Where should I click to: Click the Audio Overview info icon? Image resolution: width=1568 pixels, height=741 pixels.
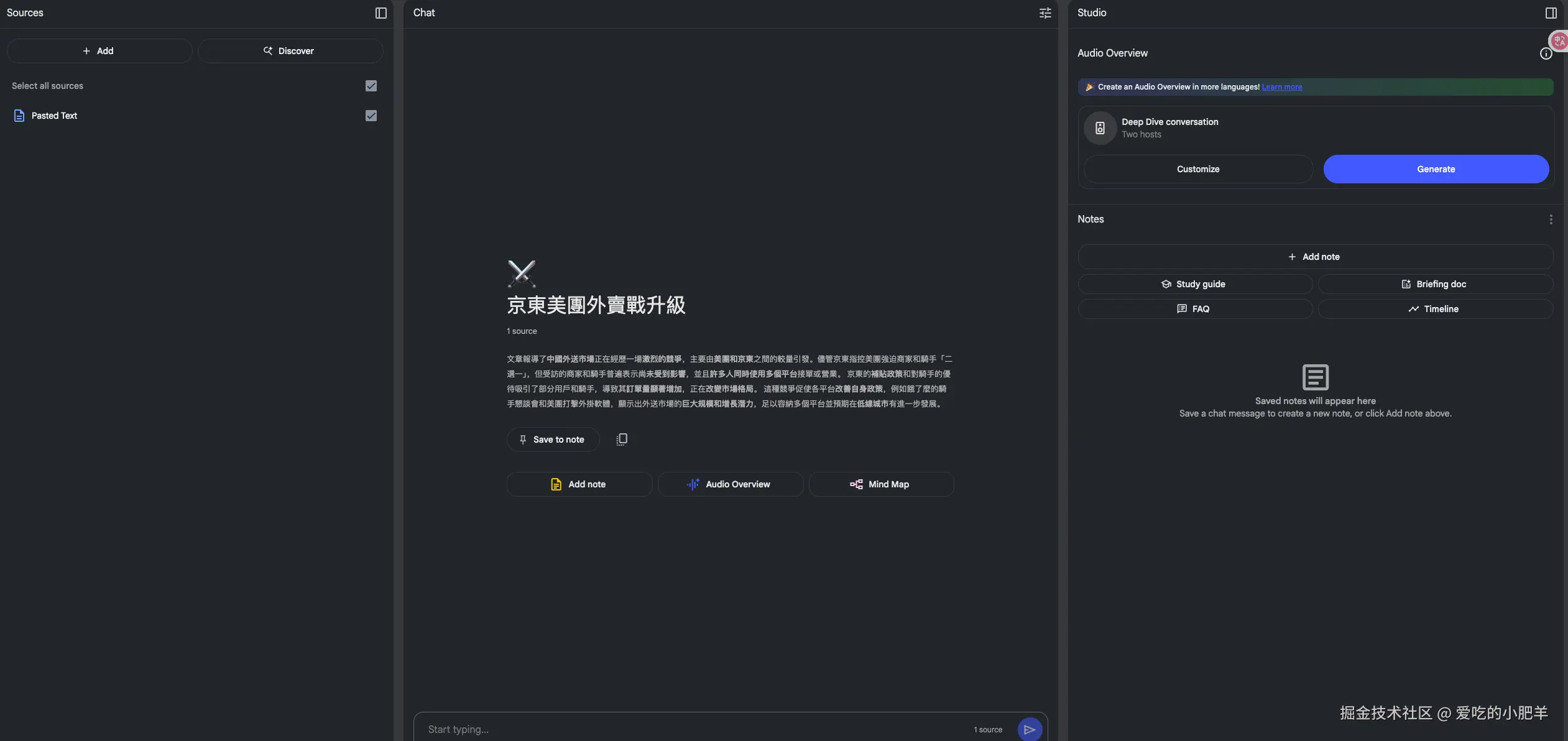coord(1546,53)
